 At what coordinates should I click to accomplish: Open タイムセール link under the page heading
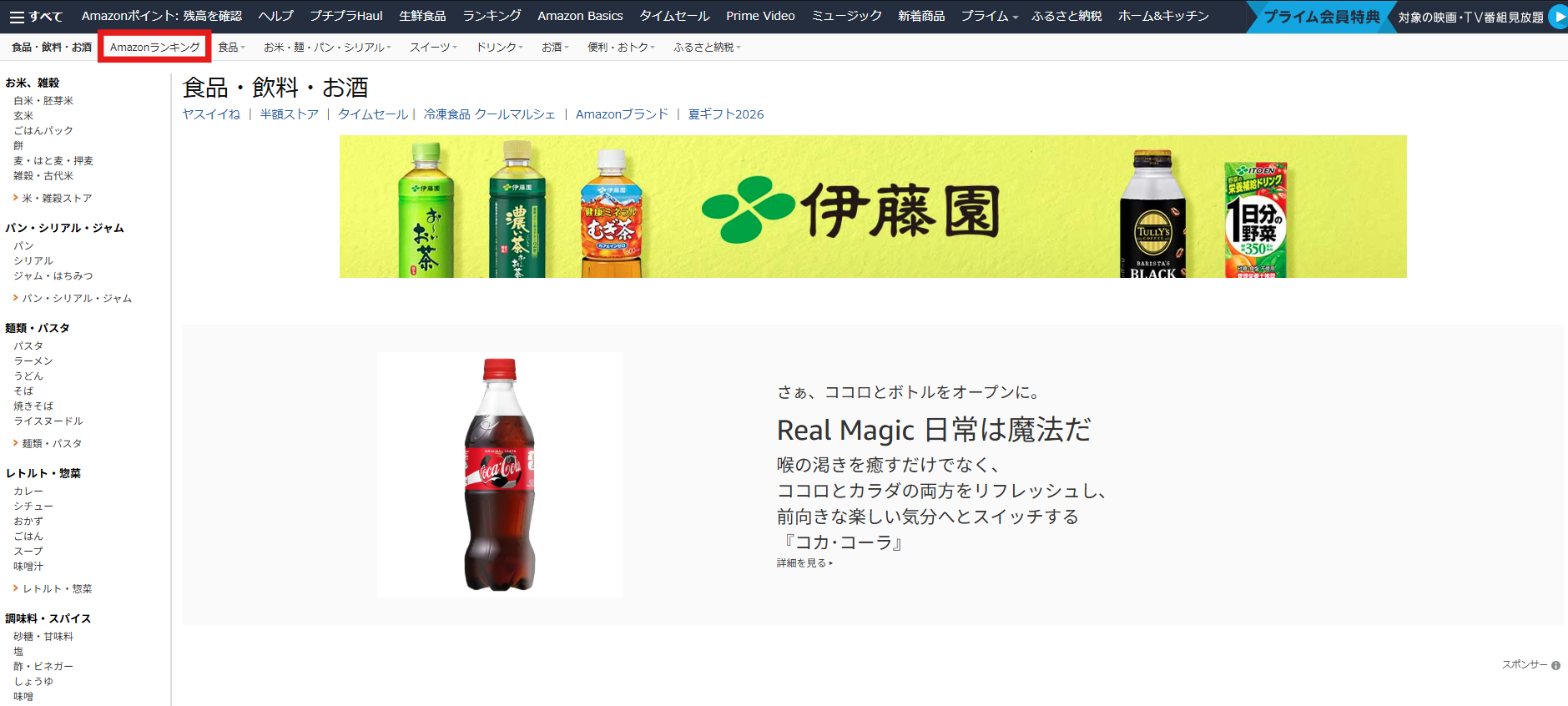373,114
